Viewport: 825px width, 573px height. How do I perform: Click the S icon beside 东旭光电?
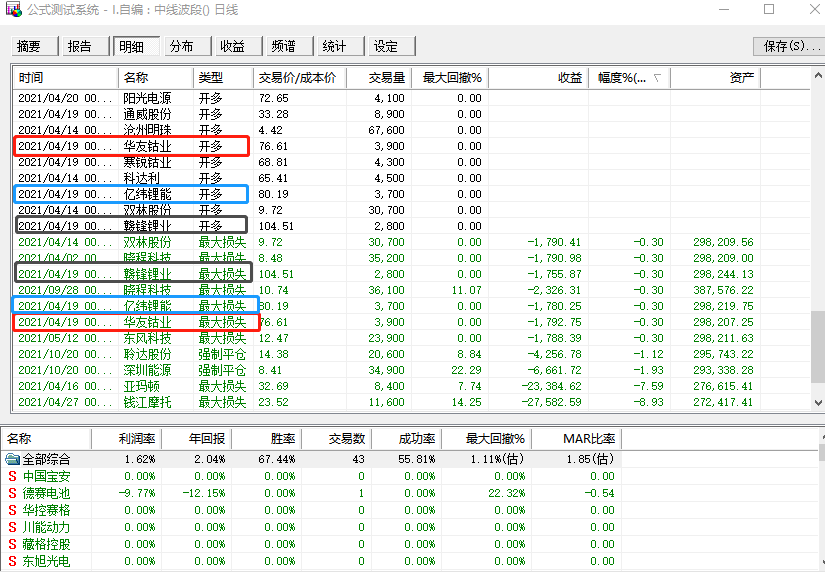click(12, 561)
